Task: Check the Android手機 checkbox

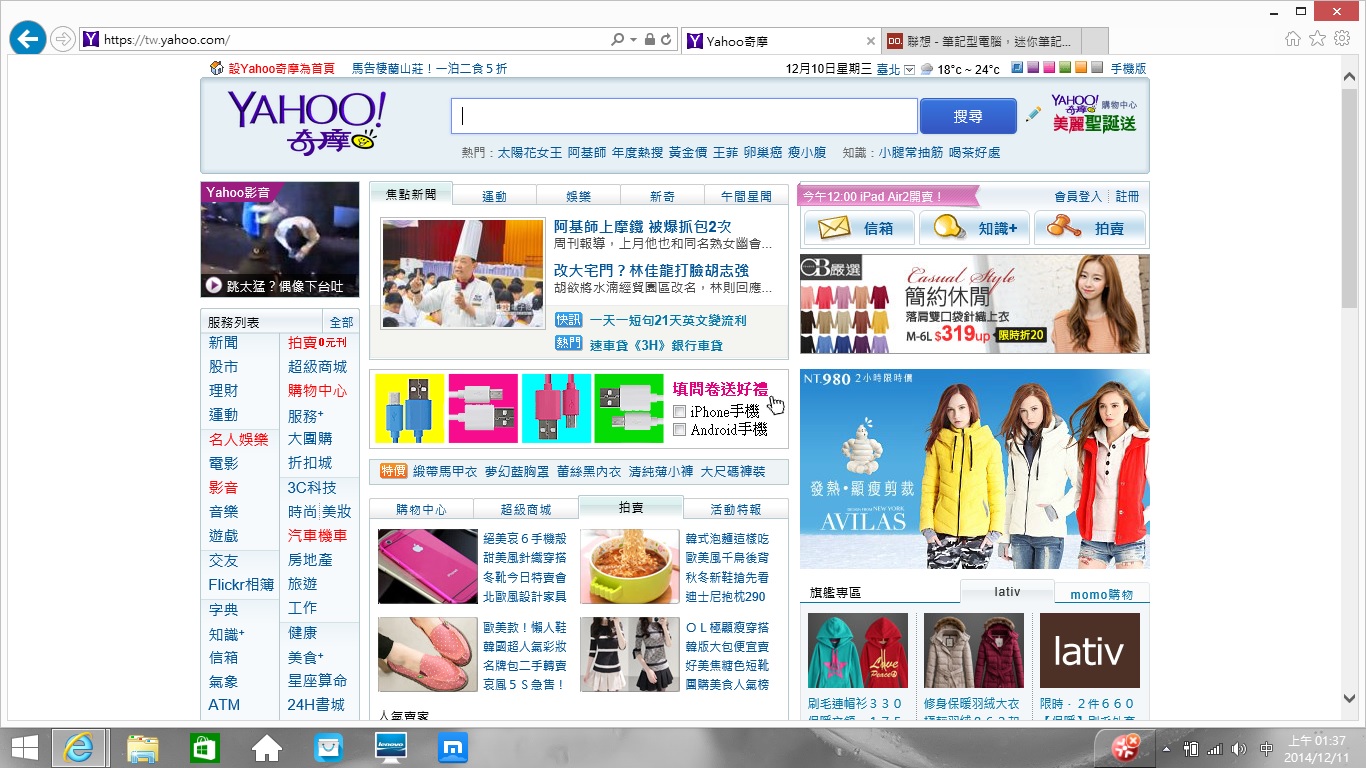Action: [680, 430]
